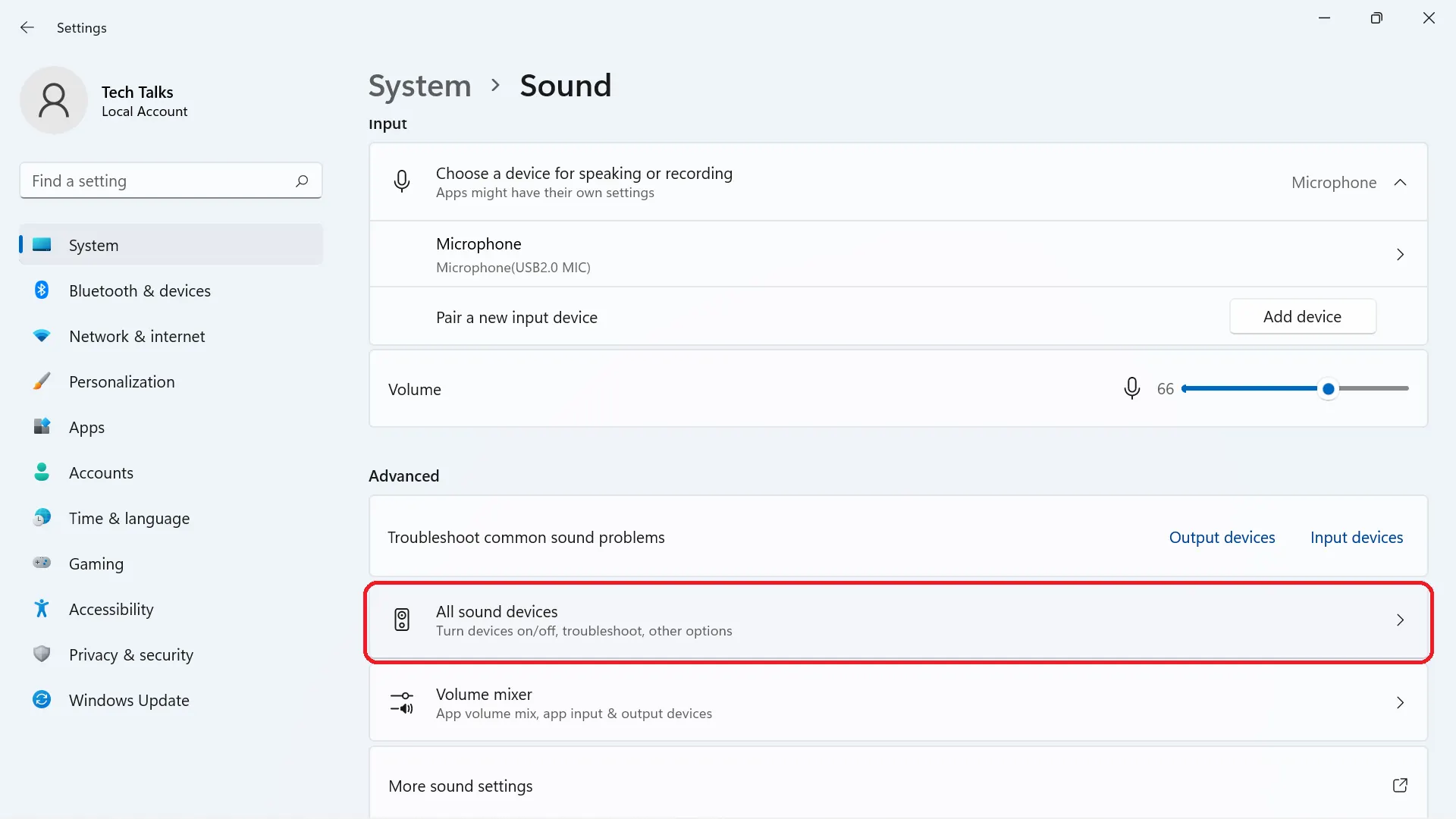Click the Tech Talks account avatar

coord(53,99)
